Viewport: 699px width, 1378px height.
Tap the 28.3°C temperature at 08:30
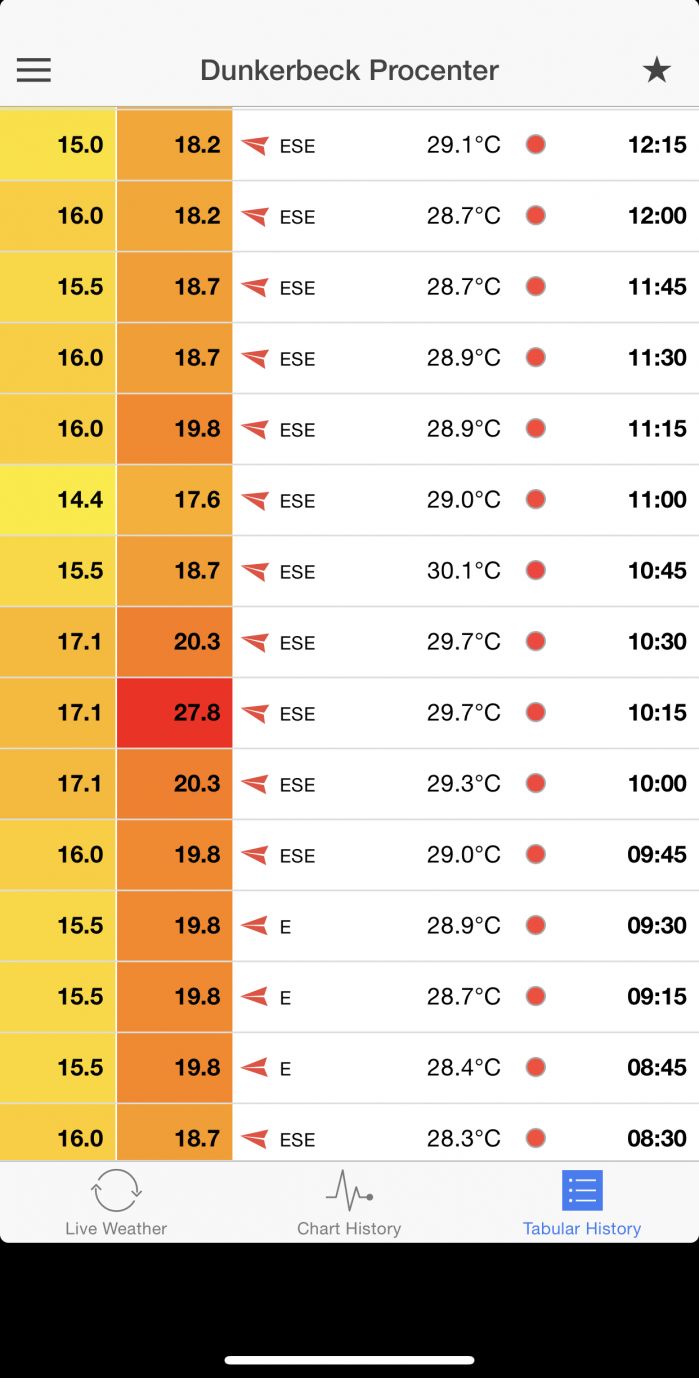464,1138
